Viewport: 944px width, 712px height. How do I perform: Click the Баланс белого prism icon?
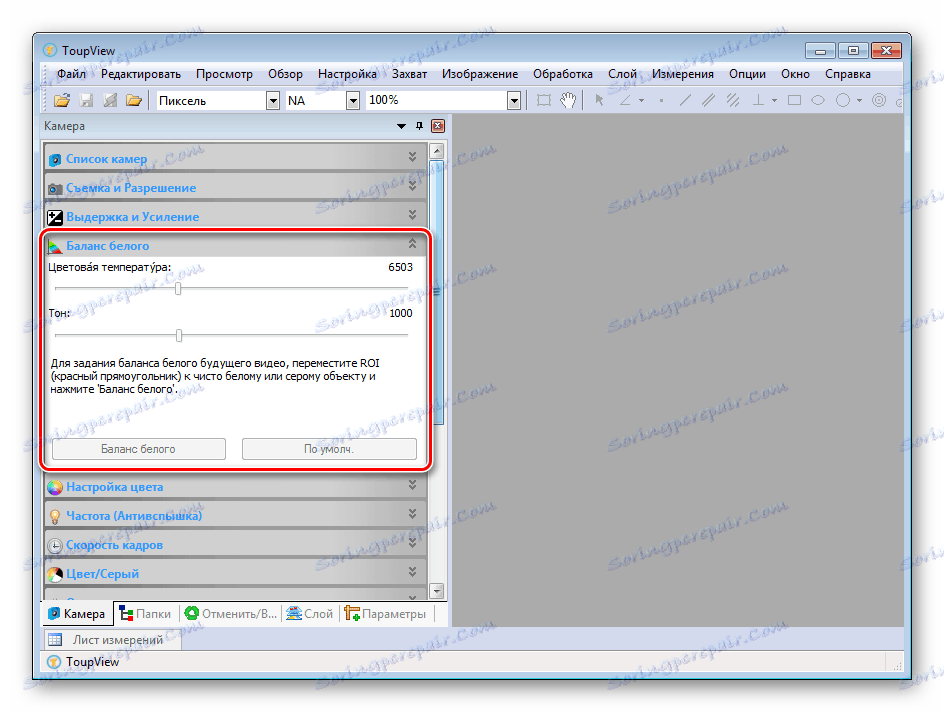(x=55, y=246)
